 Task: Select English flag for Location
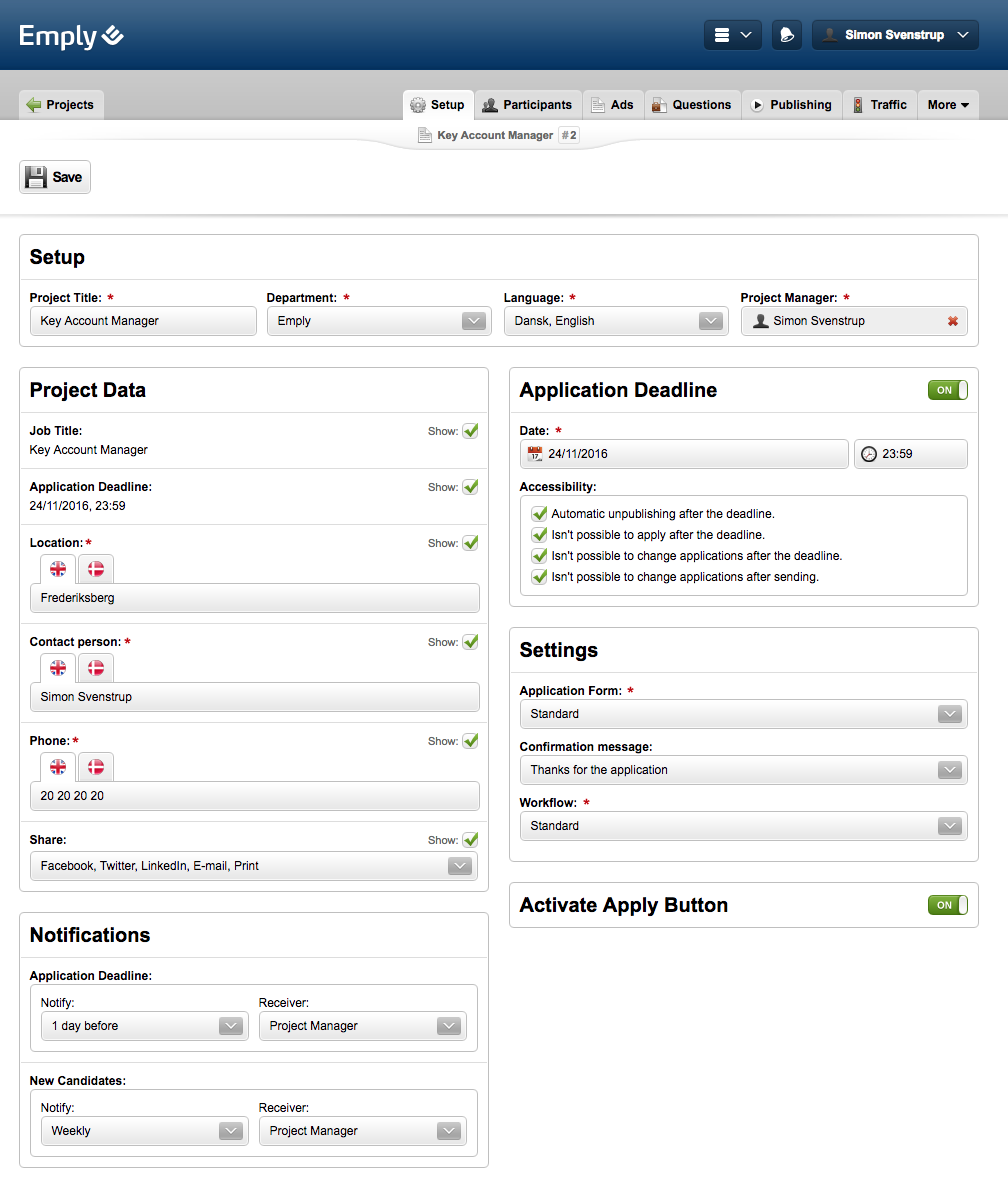point(58,569)
